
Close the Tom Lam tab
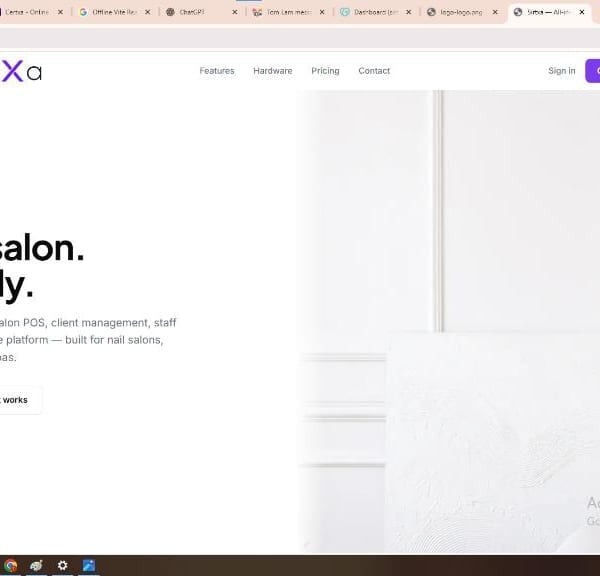[322, 12]
